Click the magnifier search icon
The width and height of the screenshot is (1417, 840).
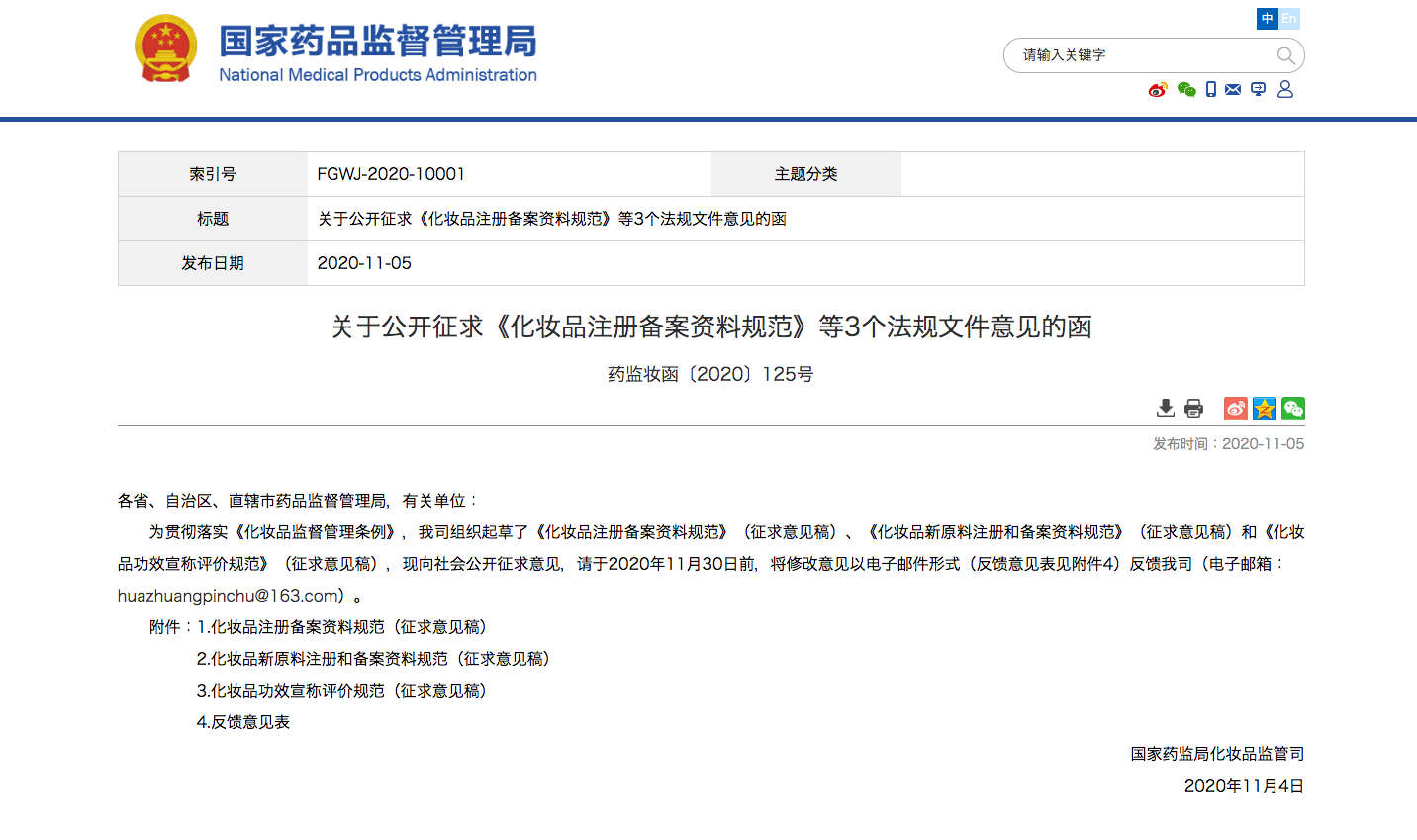pyautogui.click(x=1285, y=55)
